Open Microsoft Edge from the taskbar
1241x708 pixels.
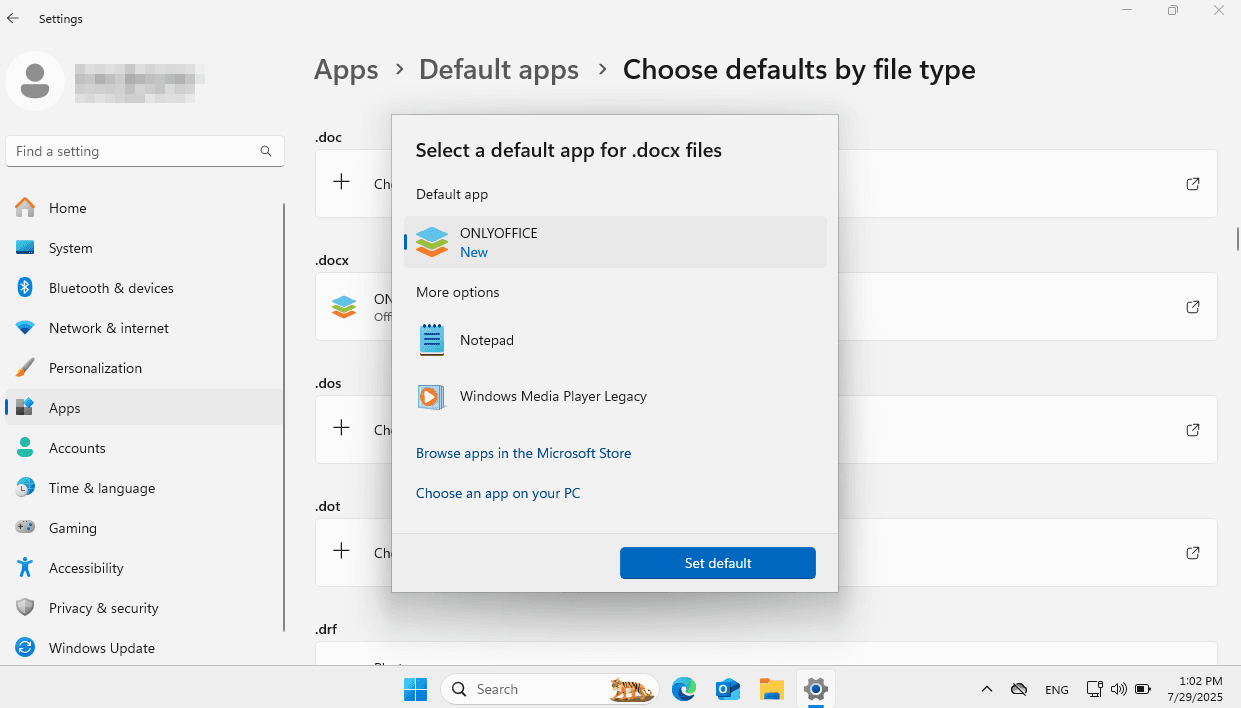684,689
